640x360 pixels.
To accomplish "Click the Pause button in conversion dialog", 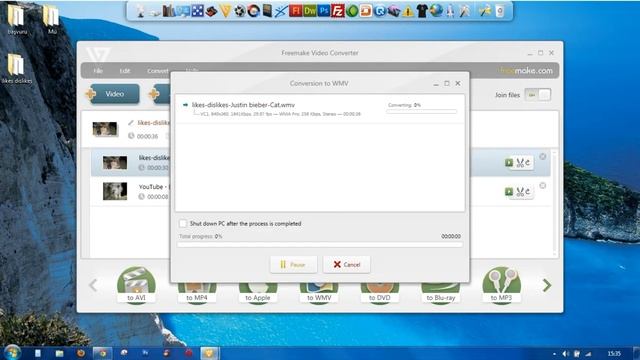I will (293, 264).
